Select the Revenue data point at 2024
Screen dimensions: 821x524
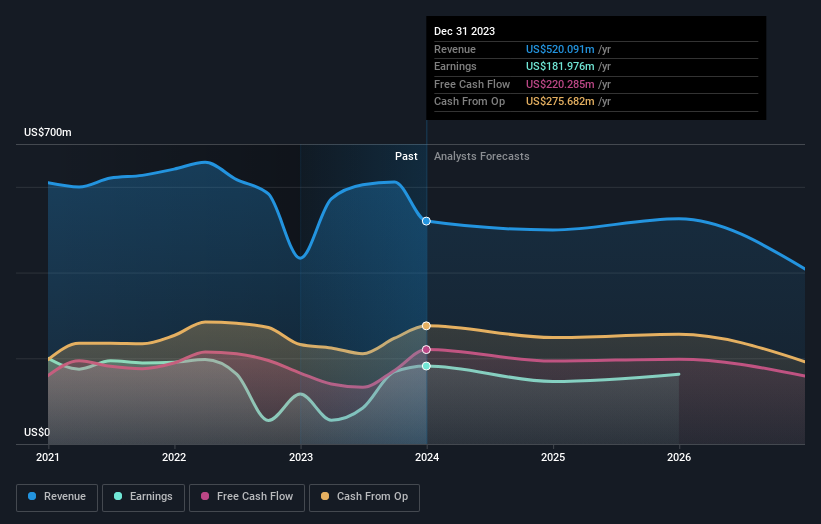tap(426, 221)
